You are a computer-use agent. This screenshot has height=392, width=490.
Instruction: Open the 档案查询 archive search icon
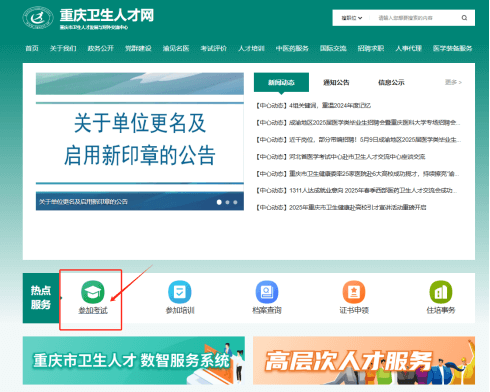(267, 292)
